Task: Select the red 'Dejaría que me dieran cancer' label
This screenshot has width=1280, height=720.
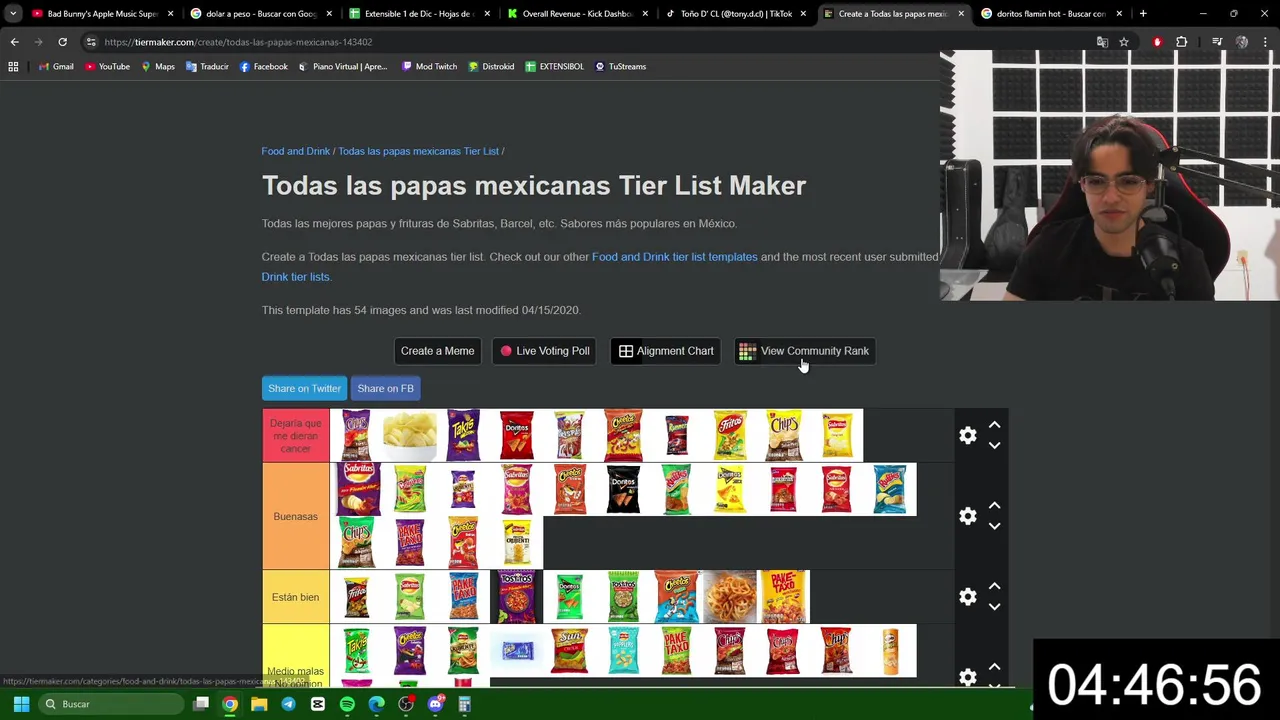Action: pyautogui.click(x=296, y=436)
